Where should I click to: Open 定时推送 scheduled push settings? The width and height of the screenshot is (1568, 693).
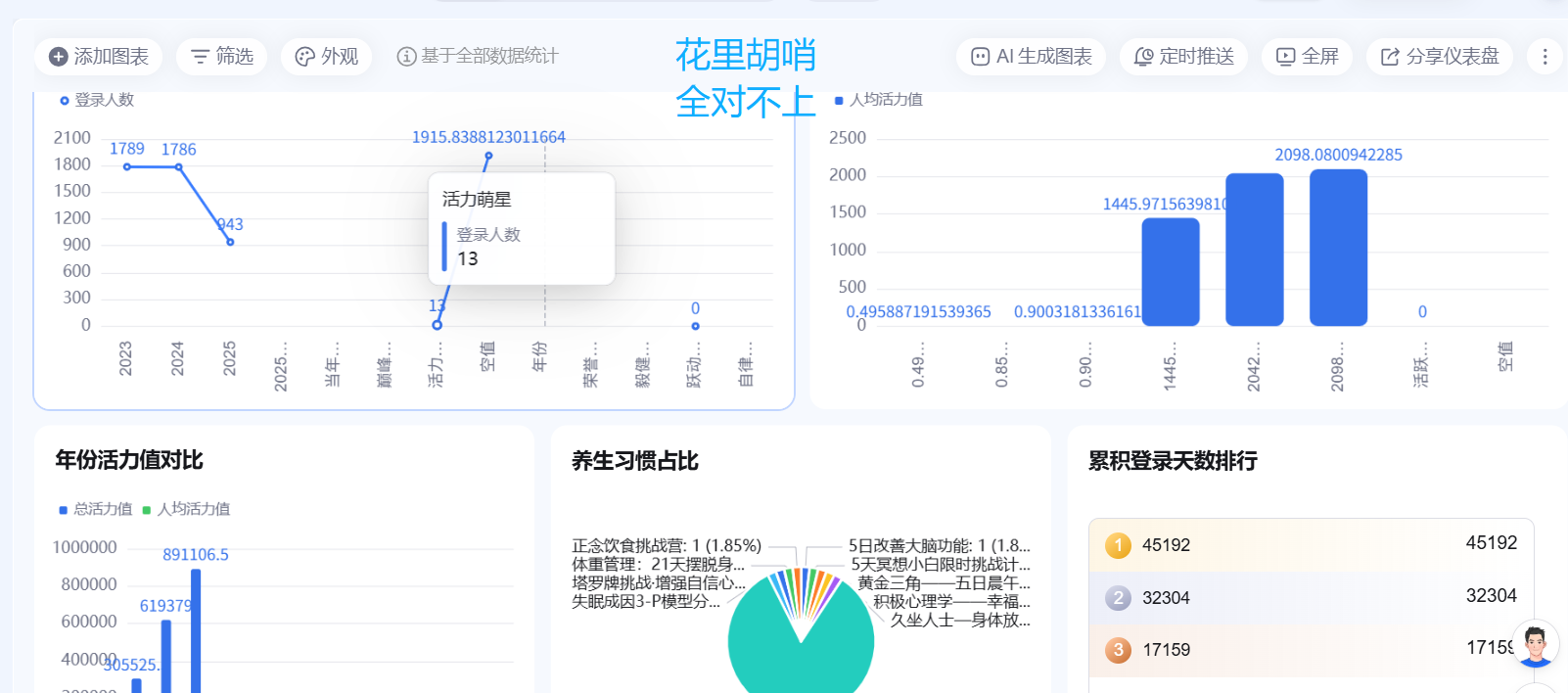(1183, 57)
